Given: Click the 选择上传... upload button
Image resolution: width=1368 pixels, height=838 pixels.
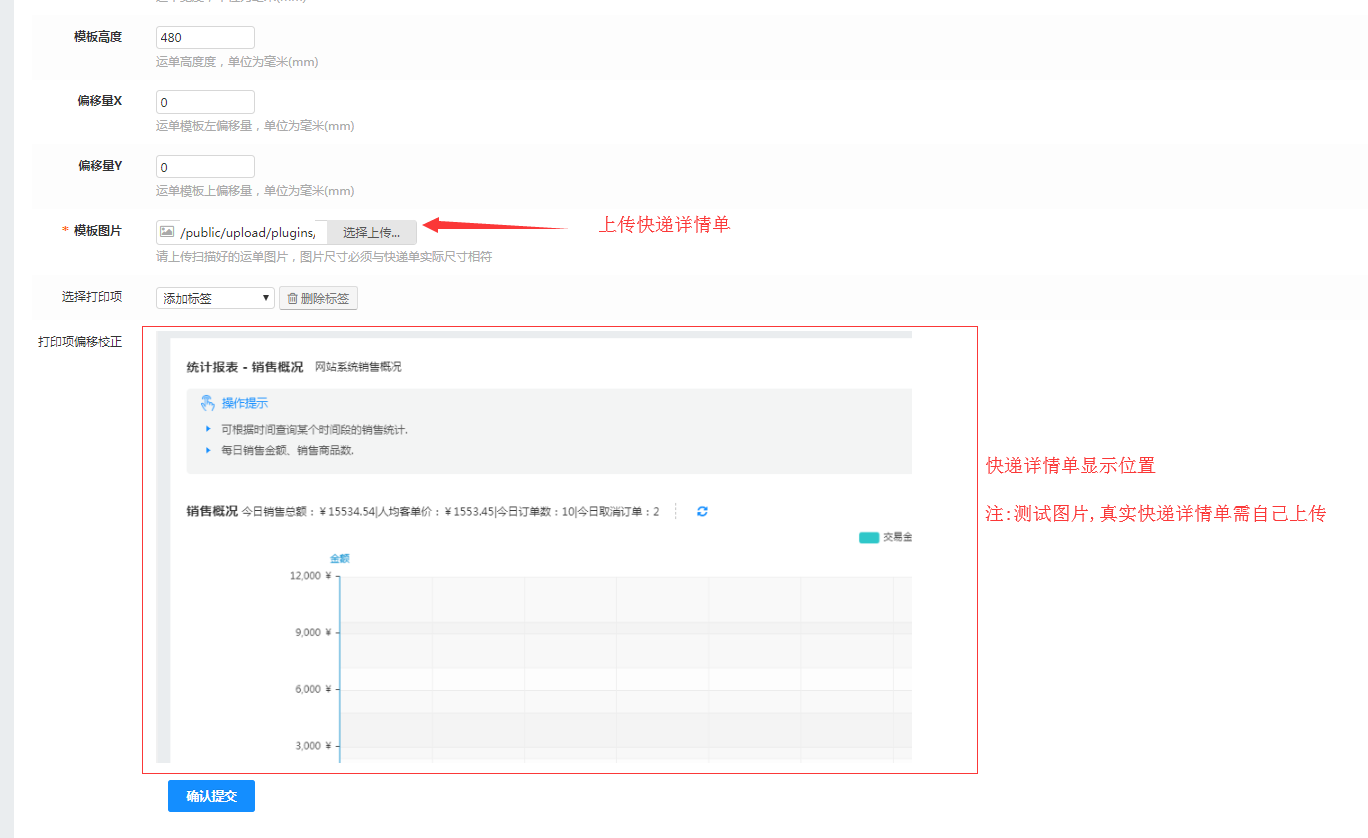Looking at the screenshot, I should point(371,233).
